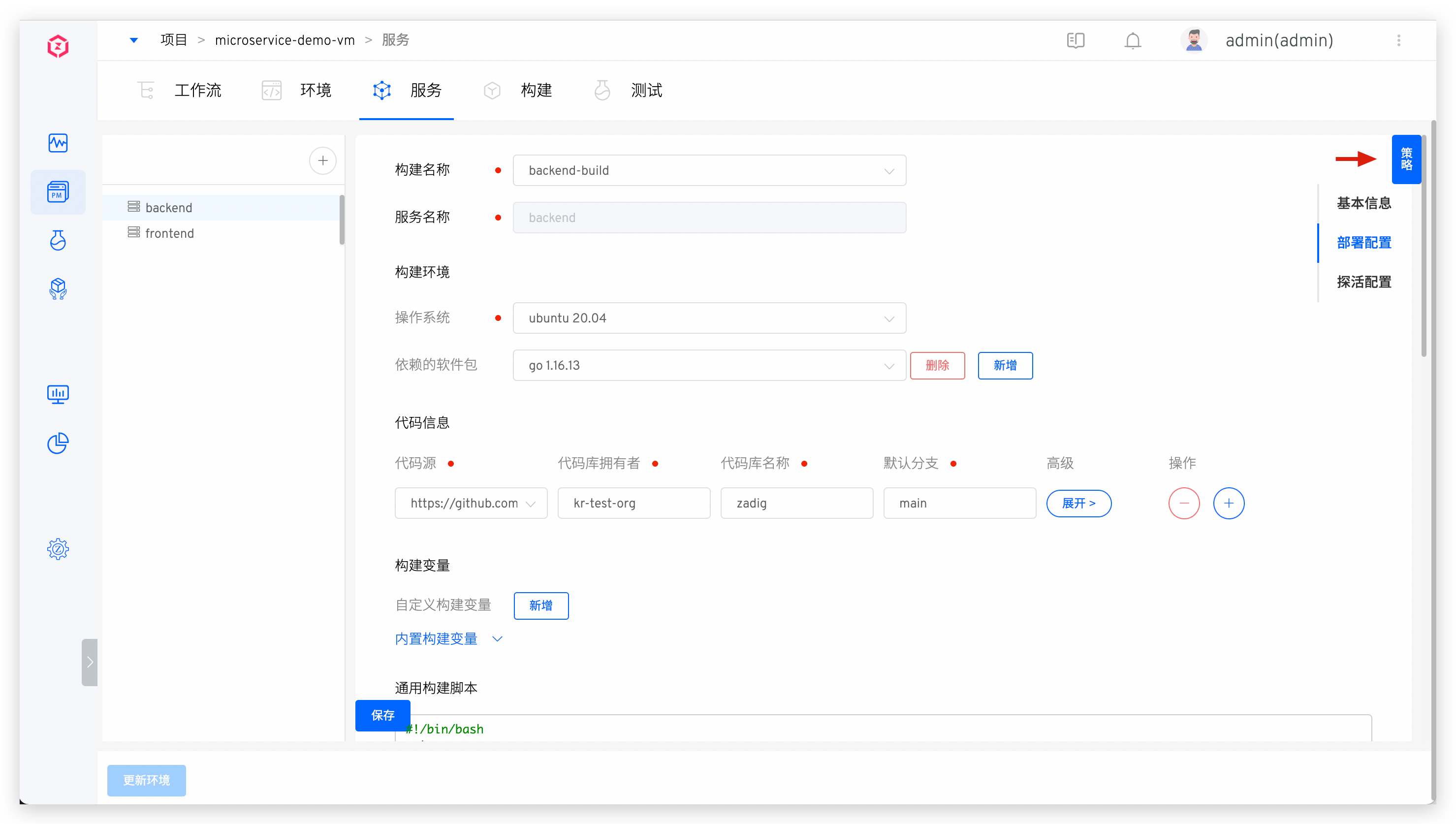Click 删除 to remove go 1.16.13 package
Image resolution: width=1456 pixels, height=824 pixels.
tap(937, 366)
